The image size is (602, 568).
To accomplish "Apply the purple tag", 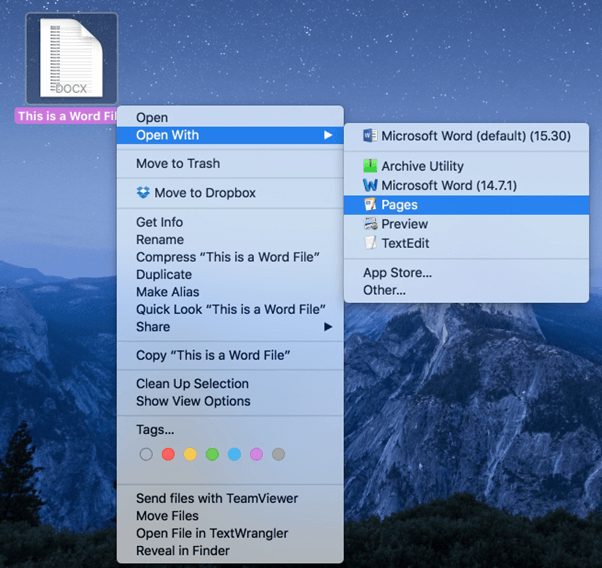I will click(256, 454).
